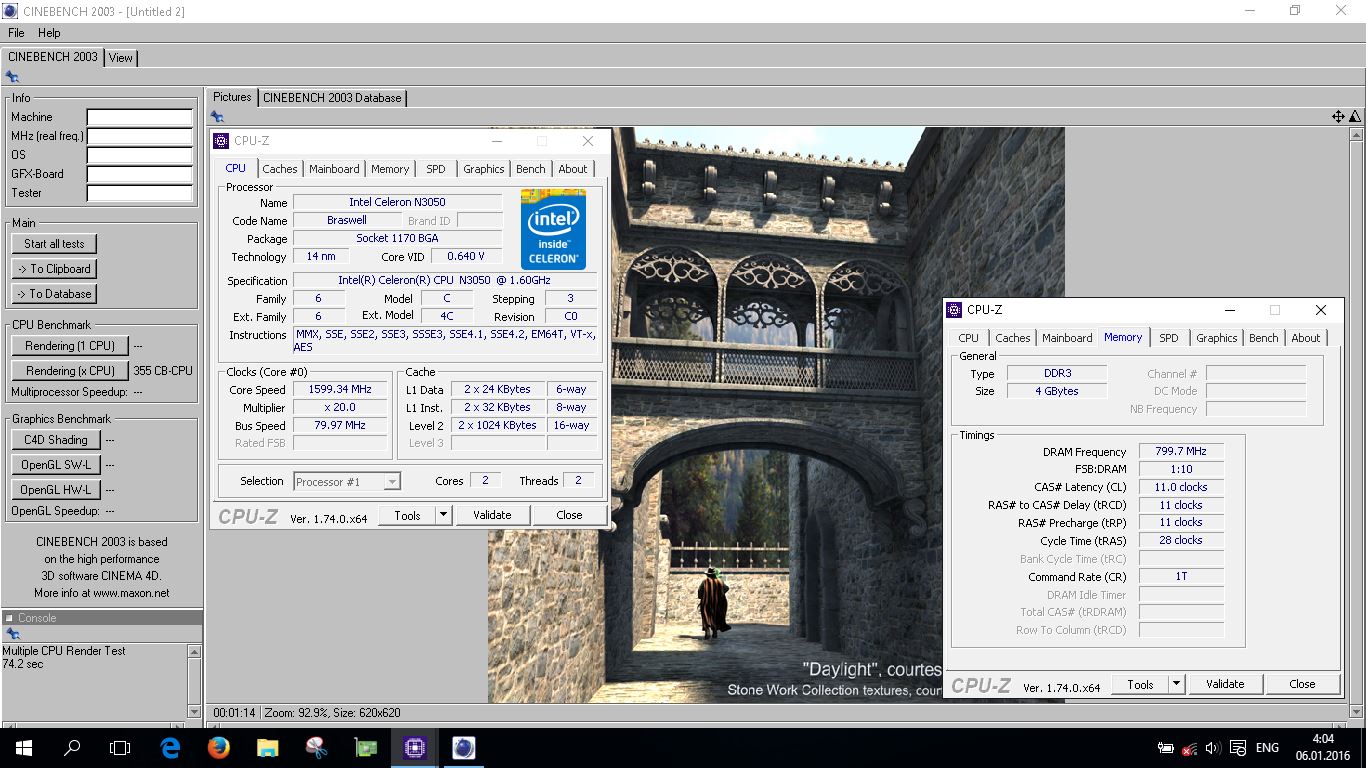The height and width of the screenshot is (768, 1366).
Task: Click the MHz (real freq.) input field
Action: 139,137
